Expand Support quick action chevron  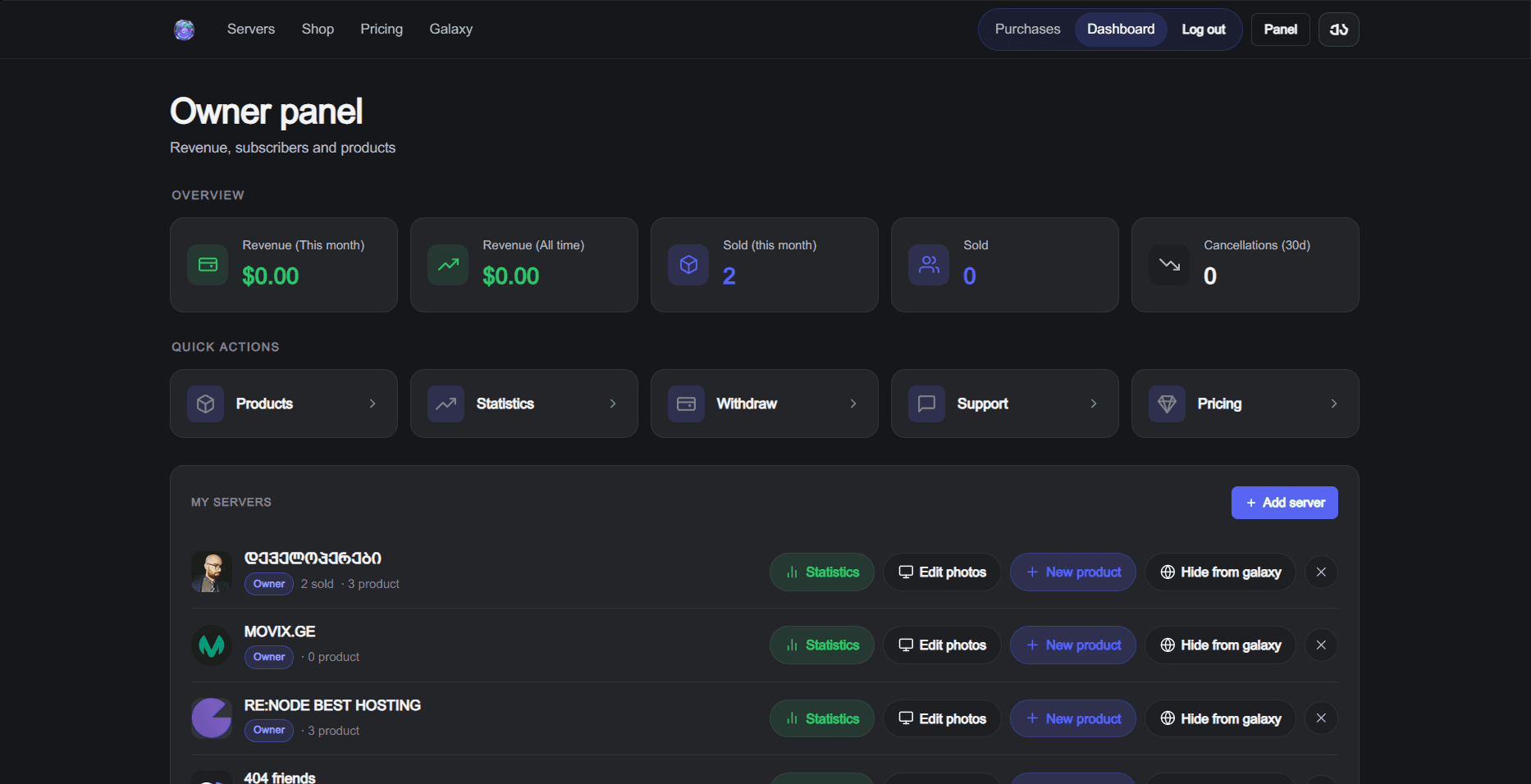tap(1094, 403)
